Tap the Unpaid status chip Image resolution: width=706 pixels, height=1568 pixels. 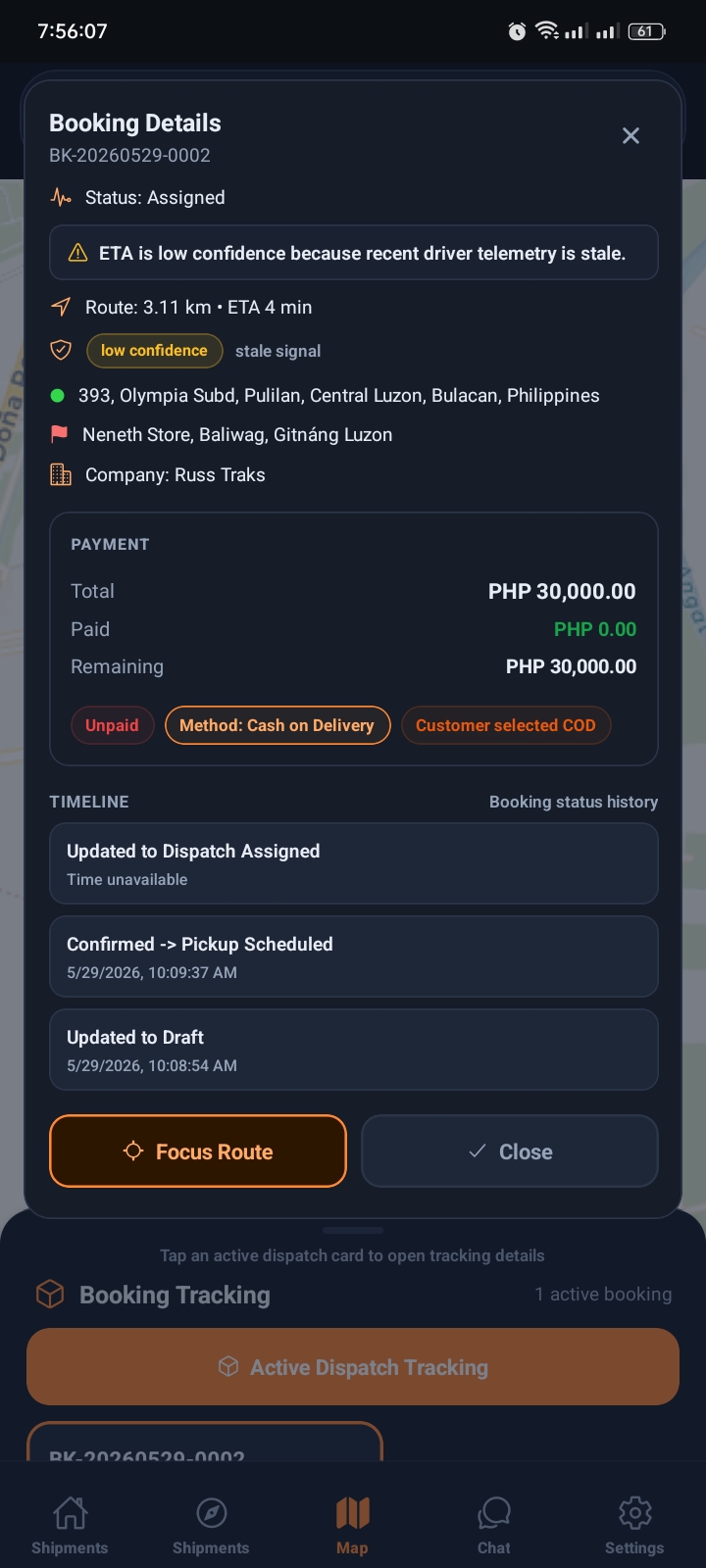[112, 725]
